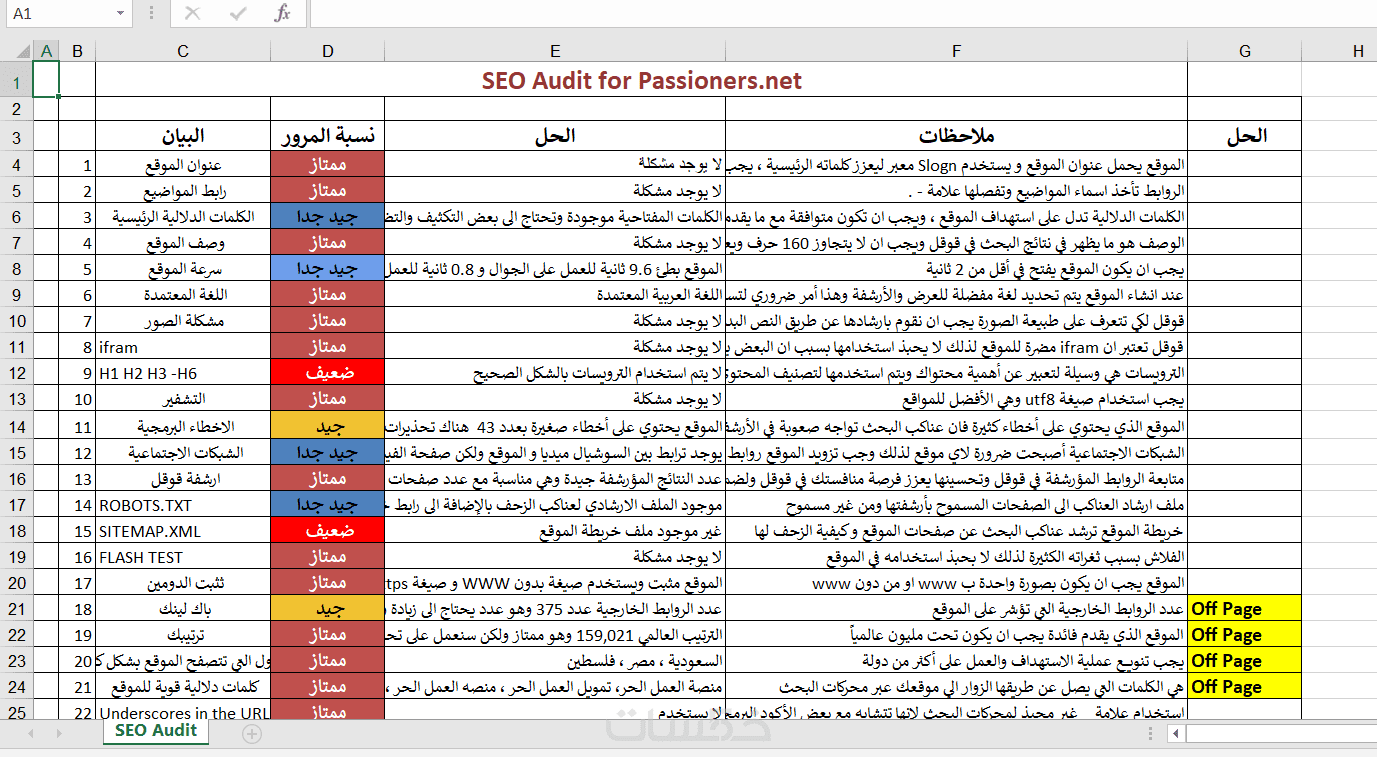Select row 12 header
Image resolution: width=1377 pixels, height=757 pixels.
click(x=16, y=373)
